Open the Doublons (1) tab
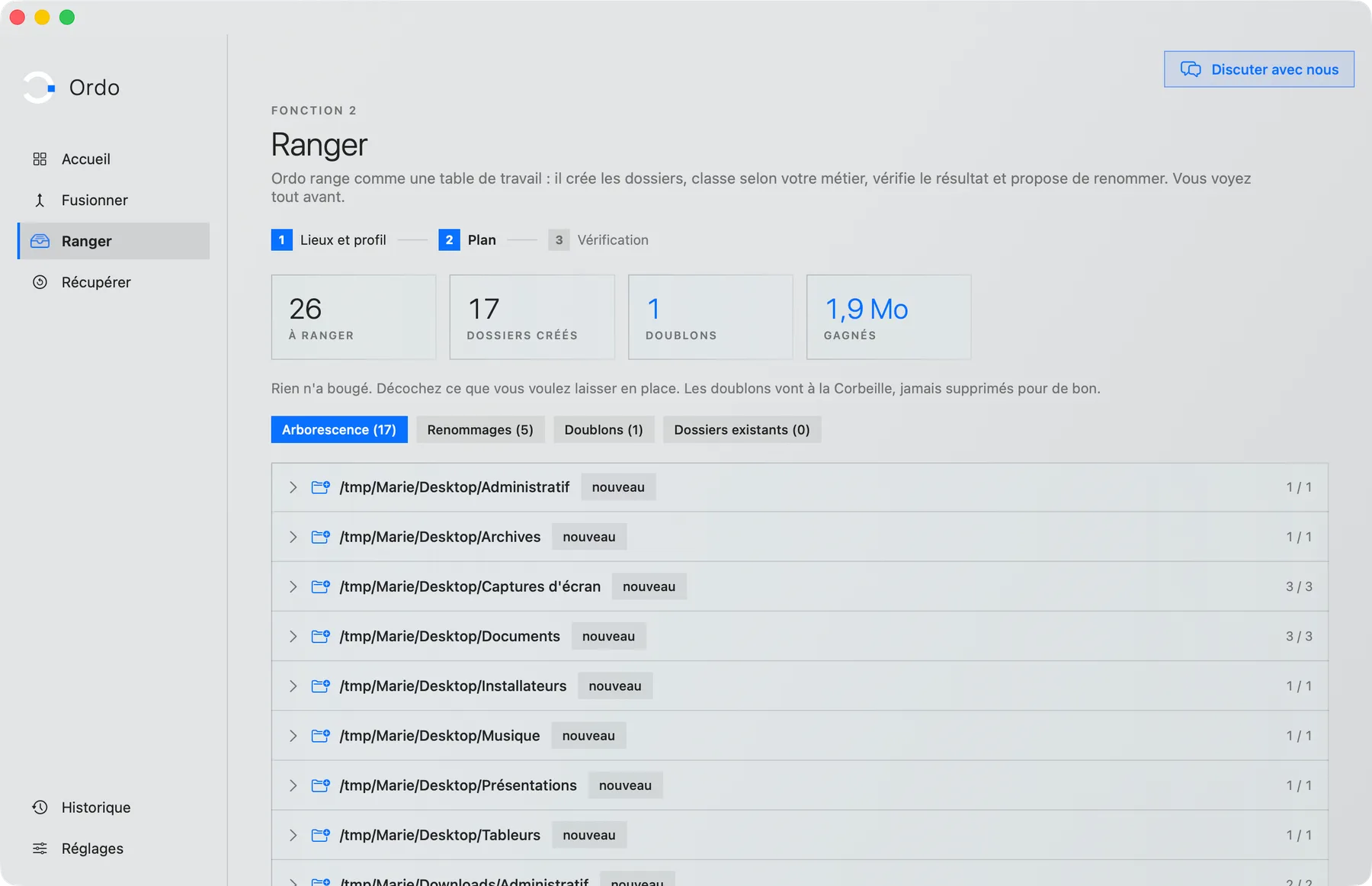1372x886 pixels. pyautogui.click(x=604, y=429)
